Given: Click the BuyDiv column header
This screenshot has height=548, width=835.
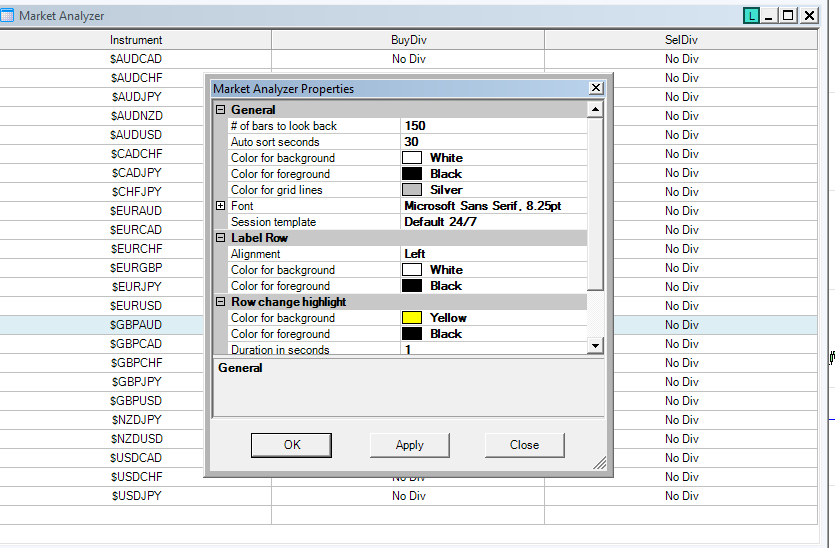Looking at the screenshot, I should click(x=408, y=40).
